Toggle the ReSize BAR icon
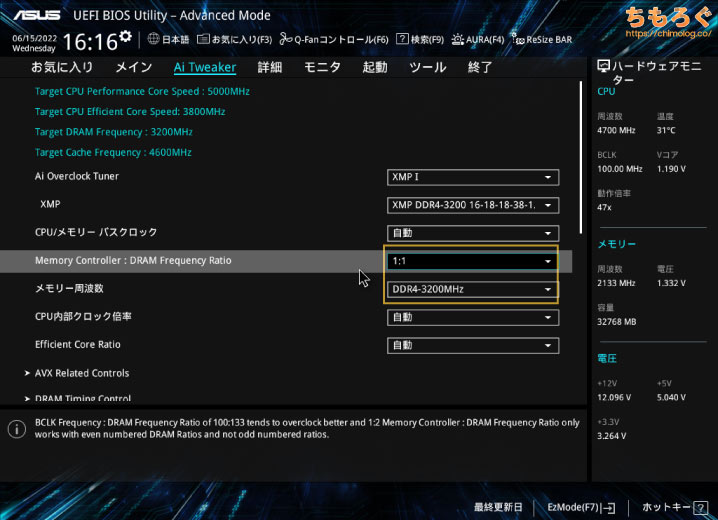 pos(517,39)
